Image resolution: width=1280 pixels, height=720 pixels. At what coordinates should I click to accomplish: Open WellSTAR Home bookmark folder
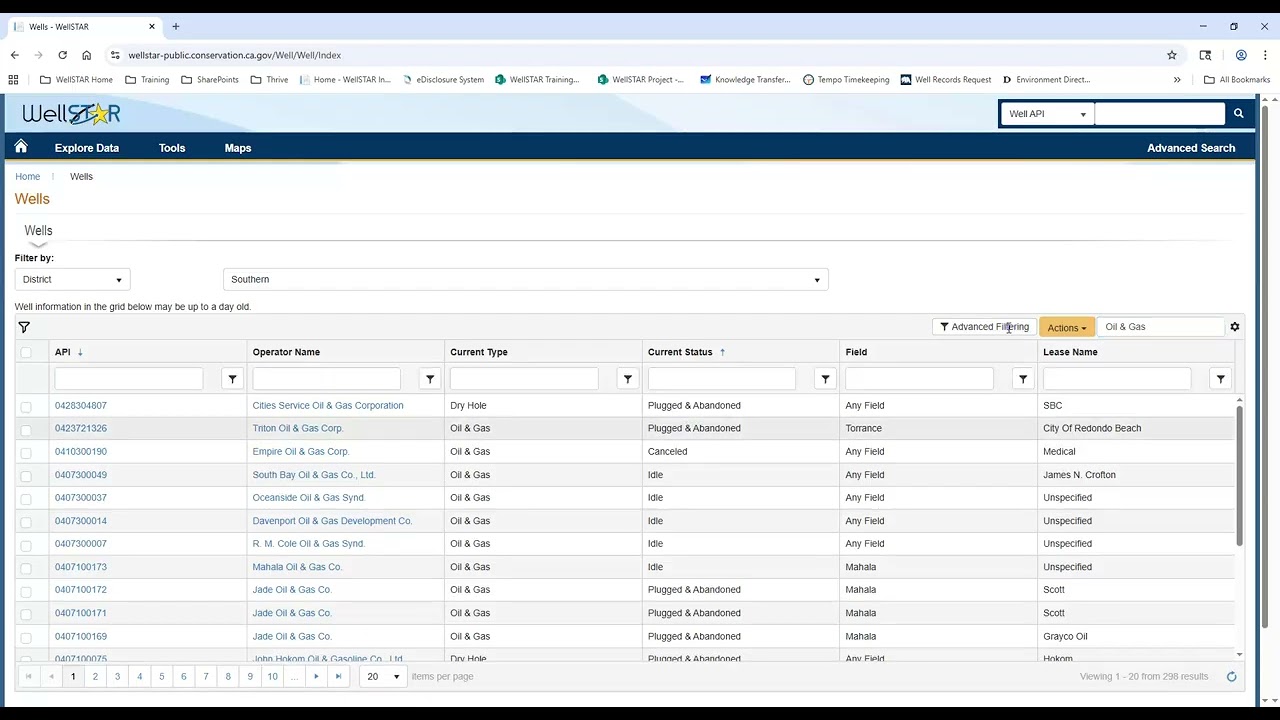pos(77,80)
